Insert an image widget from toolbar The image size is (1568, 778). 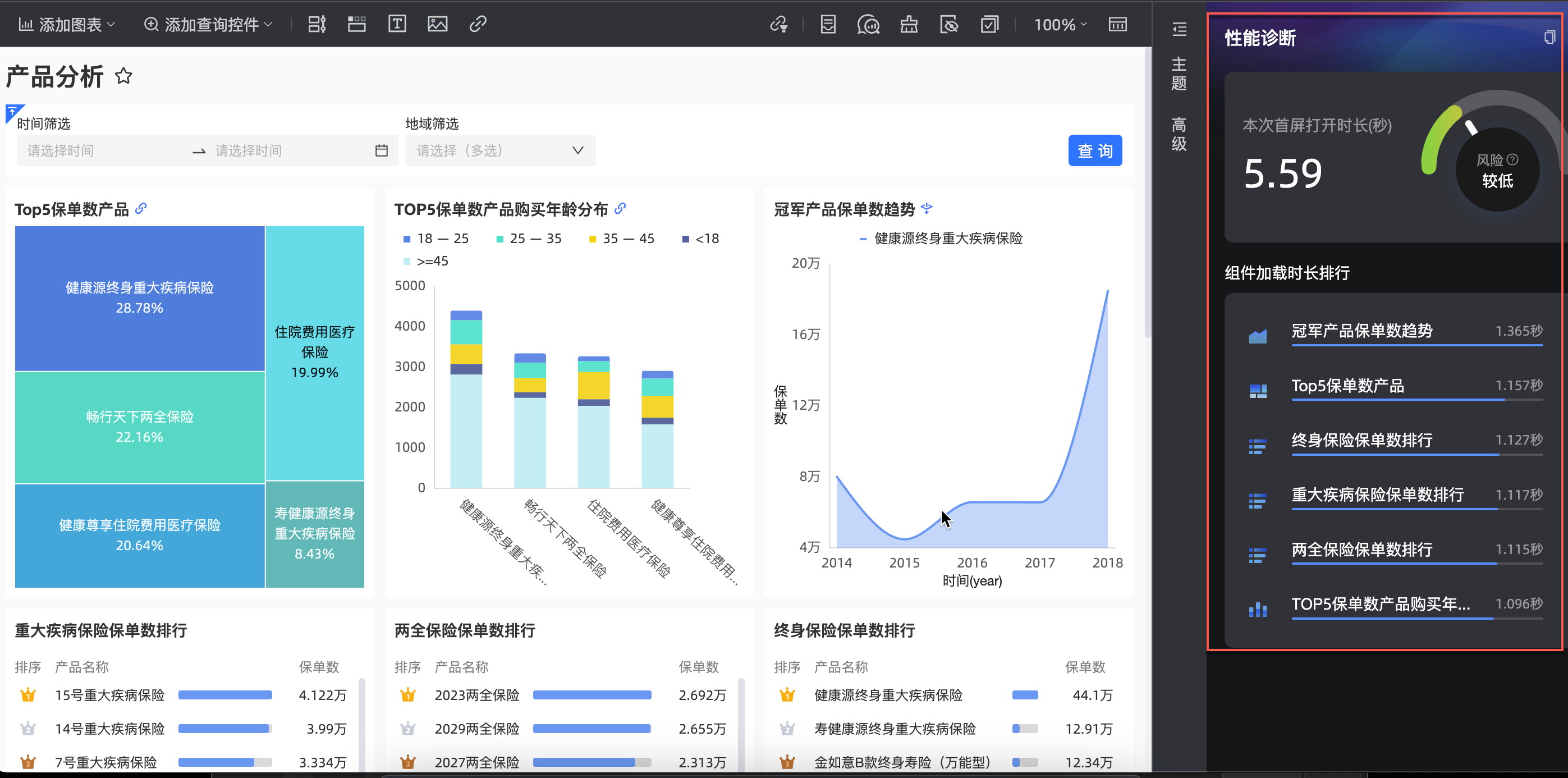click(x=438, y=24)
